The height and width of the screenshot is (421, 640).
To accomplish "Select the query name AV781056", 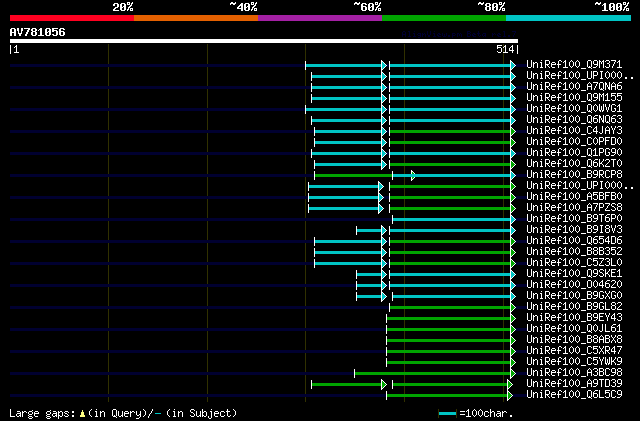I will tap(38, 32).
